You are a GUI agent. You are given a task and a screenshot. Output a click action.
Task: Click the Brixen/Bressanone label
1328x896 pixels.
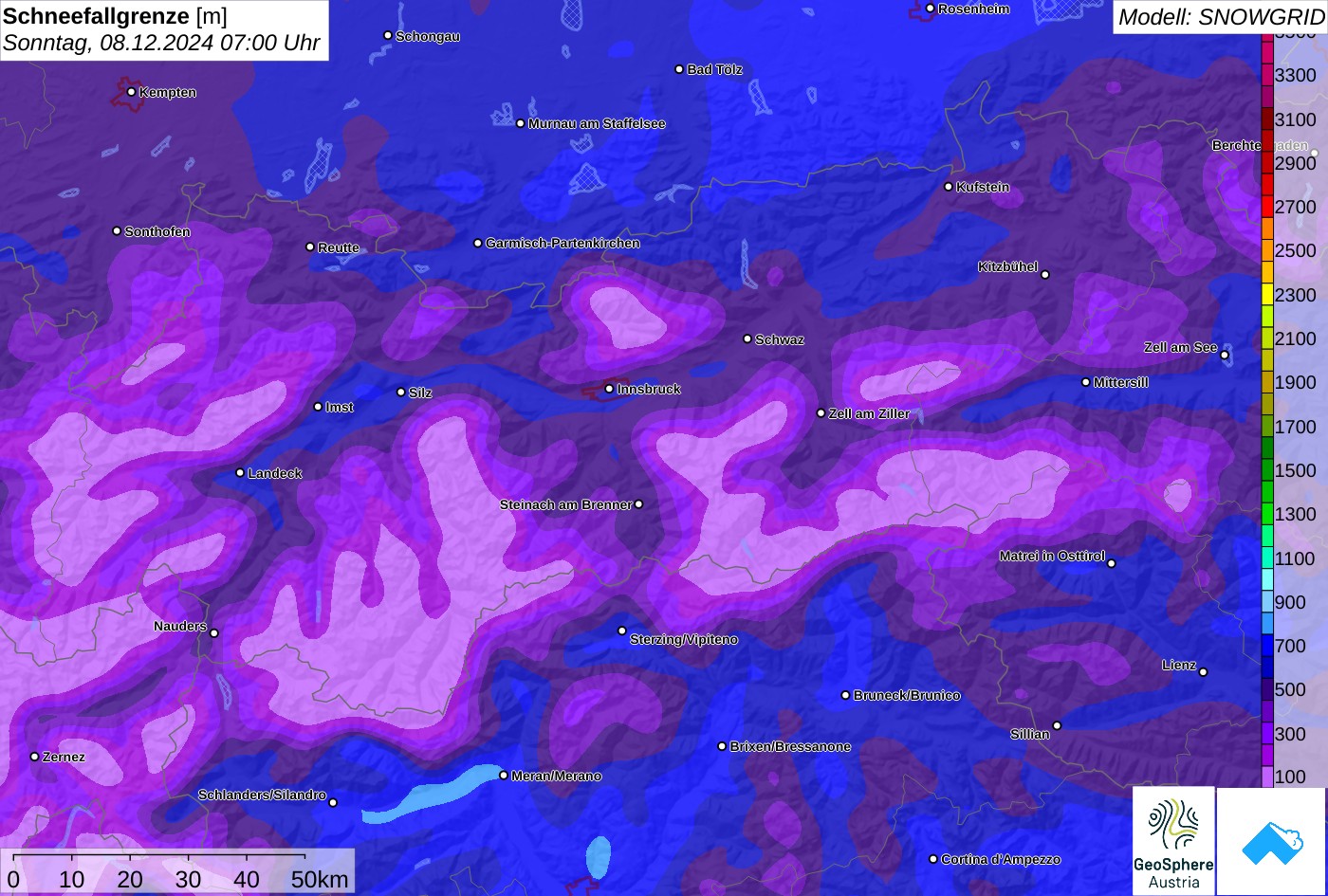[x=790, y=747]
